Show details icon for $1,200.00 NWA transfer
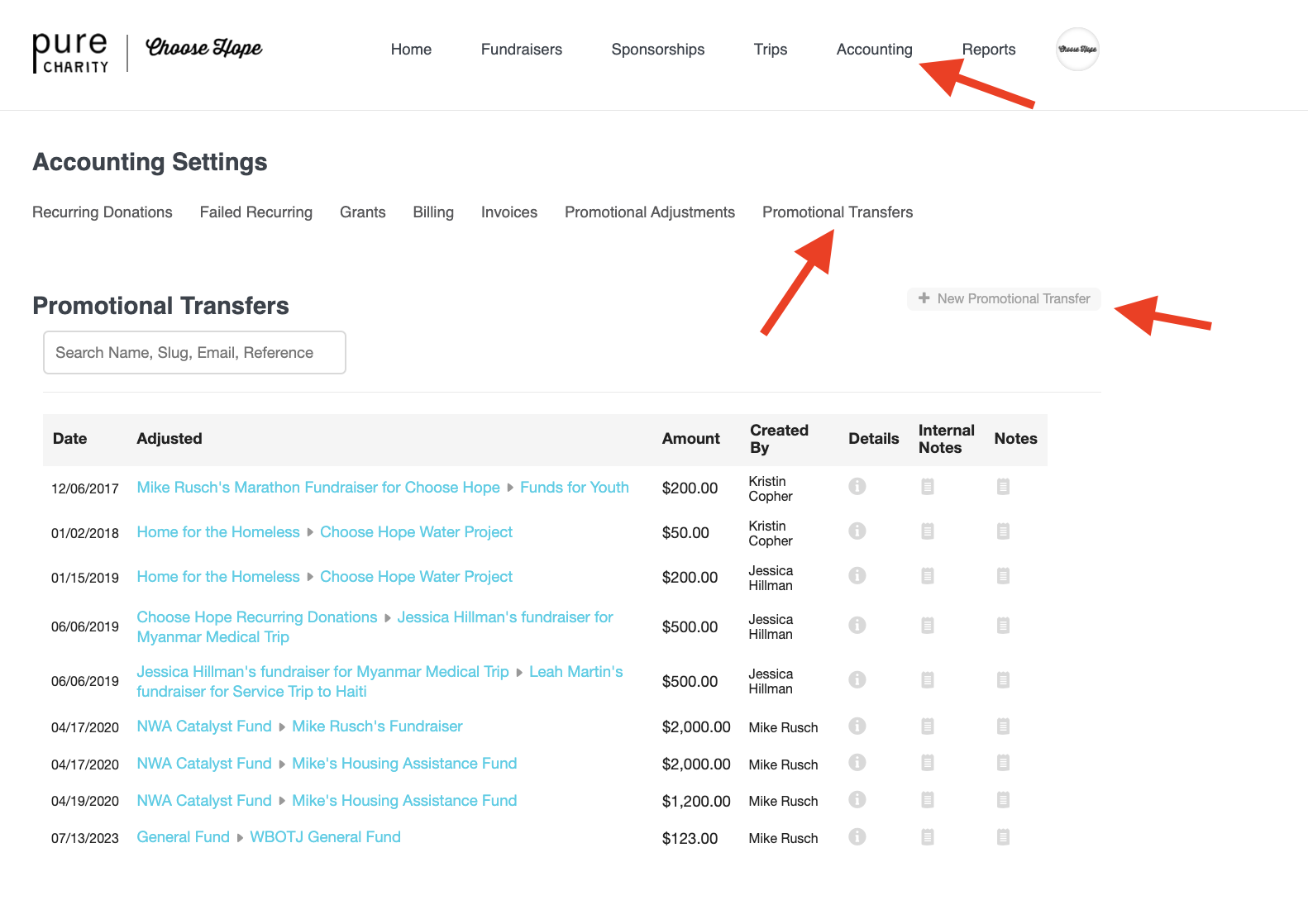This screenshot has width=1308, height=924. click(857, 800)
